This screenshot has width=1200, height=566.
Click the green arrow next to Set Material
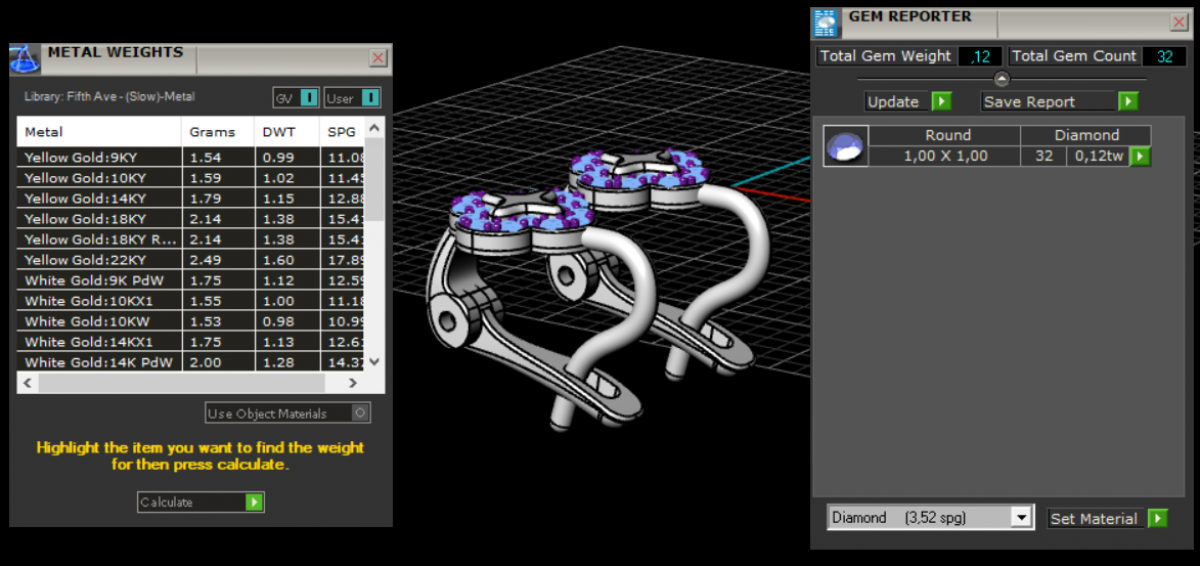pyautogui.click(x=1157, y=518)
